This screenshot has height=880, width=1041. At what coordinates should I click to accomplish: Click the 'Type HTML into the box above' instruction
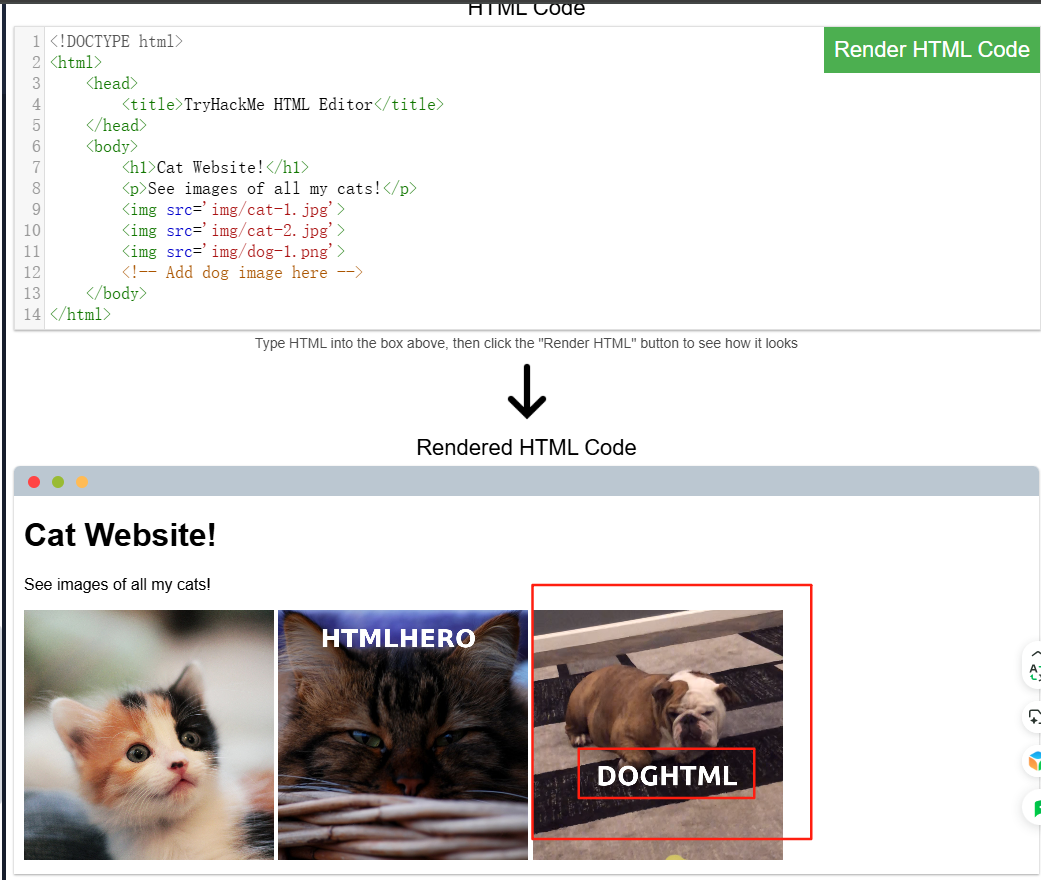(x=526, y=343)
